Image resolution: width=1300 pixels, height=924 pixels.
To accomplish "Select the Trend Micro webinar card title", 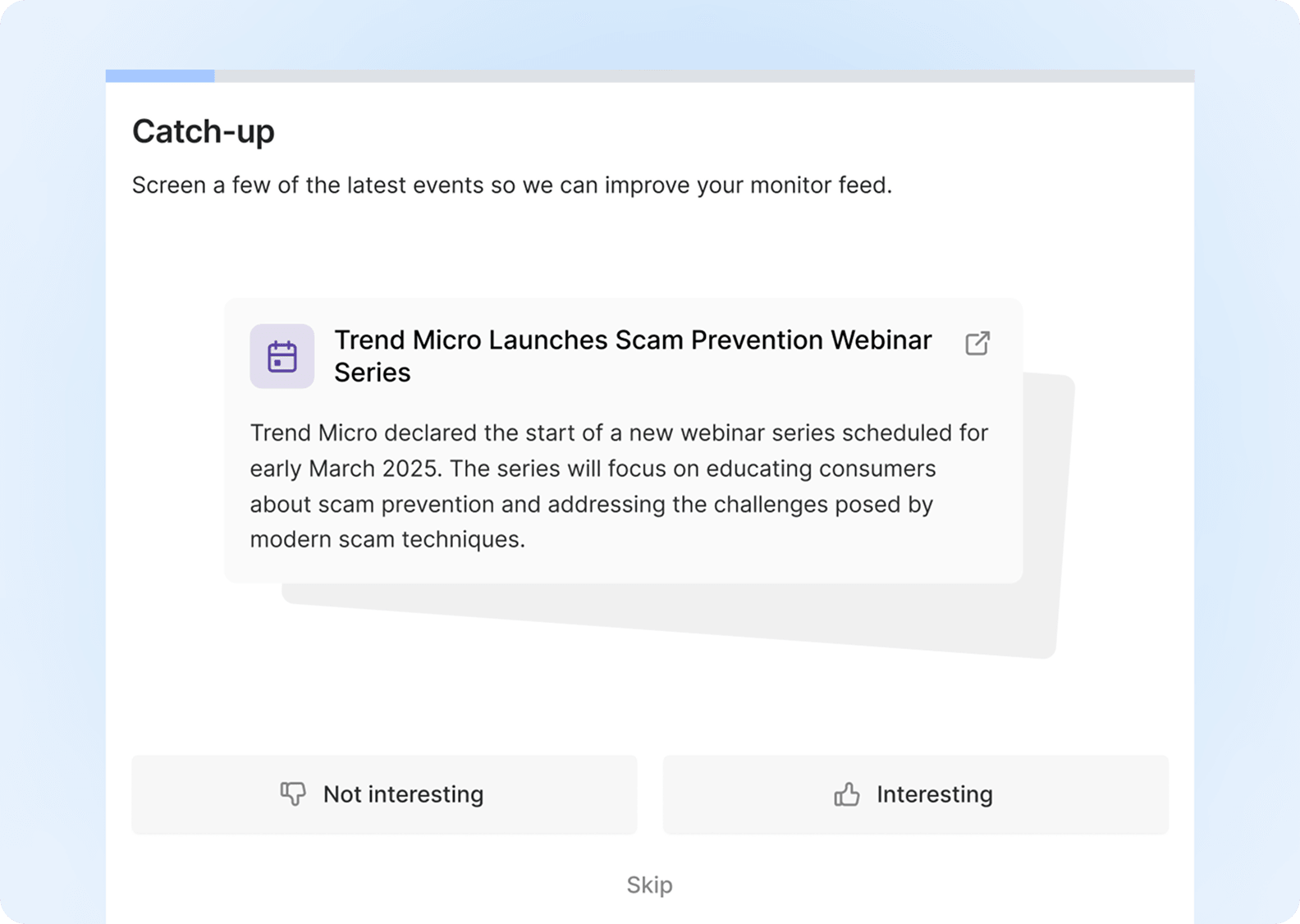I will point(633,356).
